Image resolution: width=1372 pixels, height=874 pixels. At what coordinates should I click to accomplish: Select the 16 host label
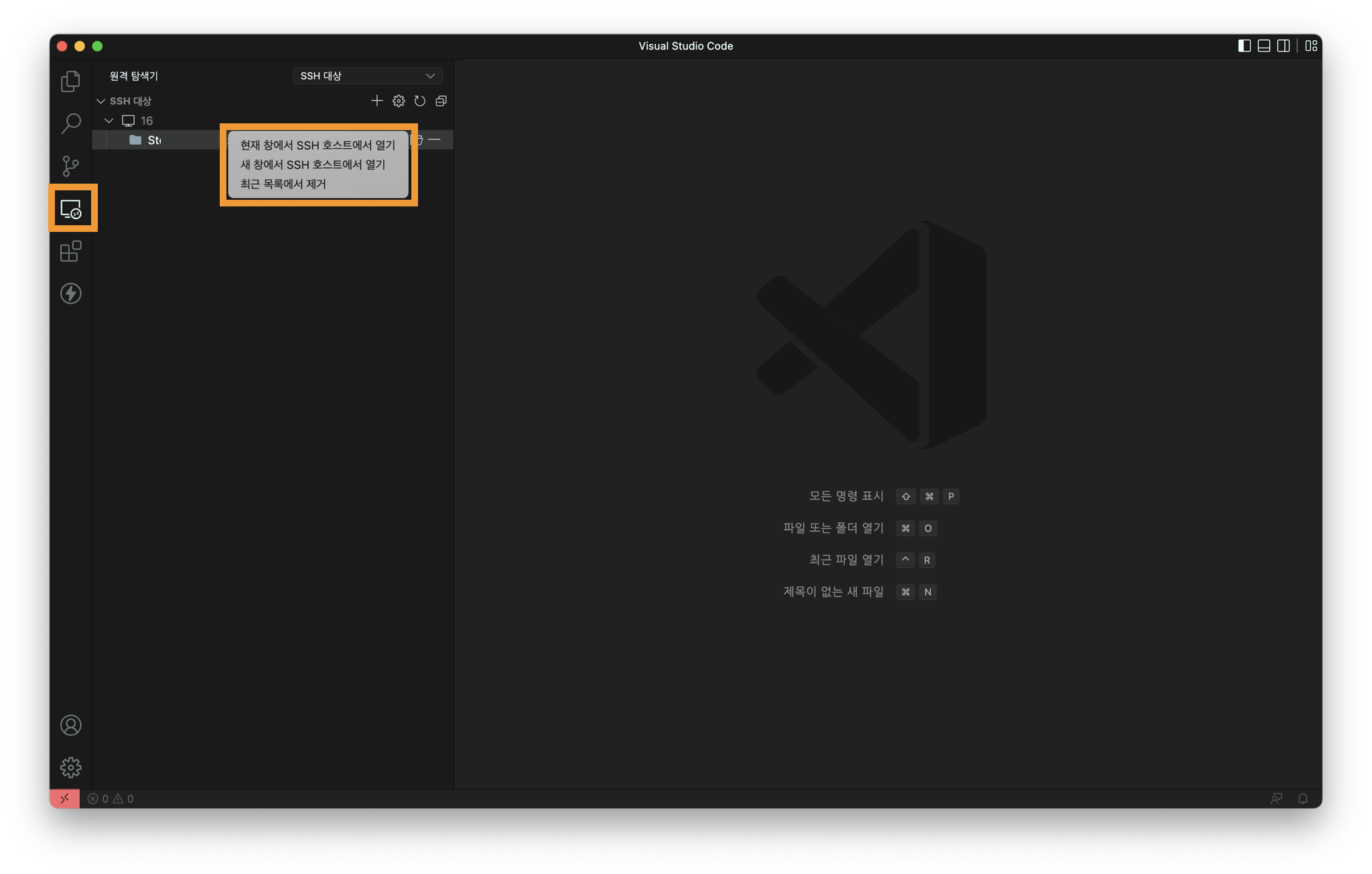[147, 121]
